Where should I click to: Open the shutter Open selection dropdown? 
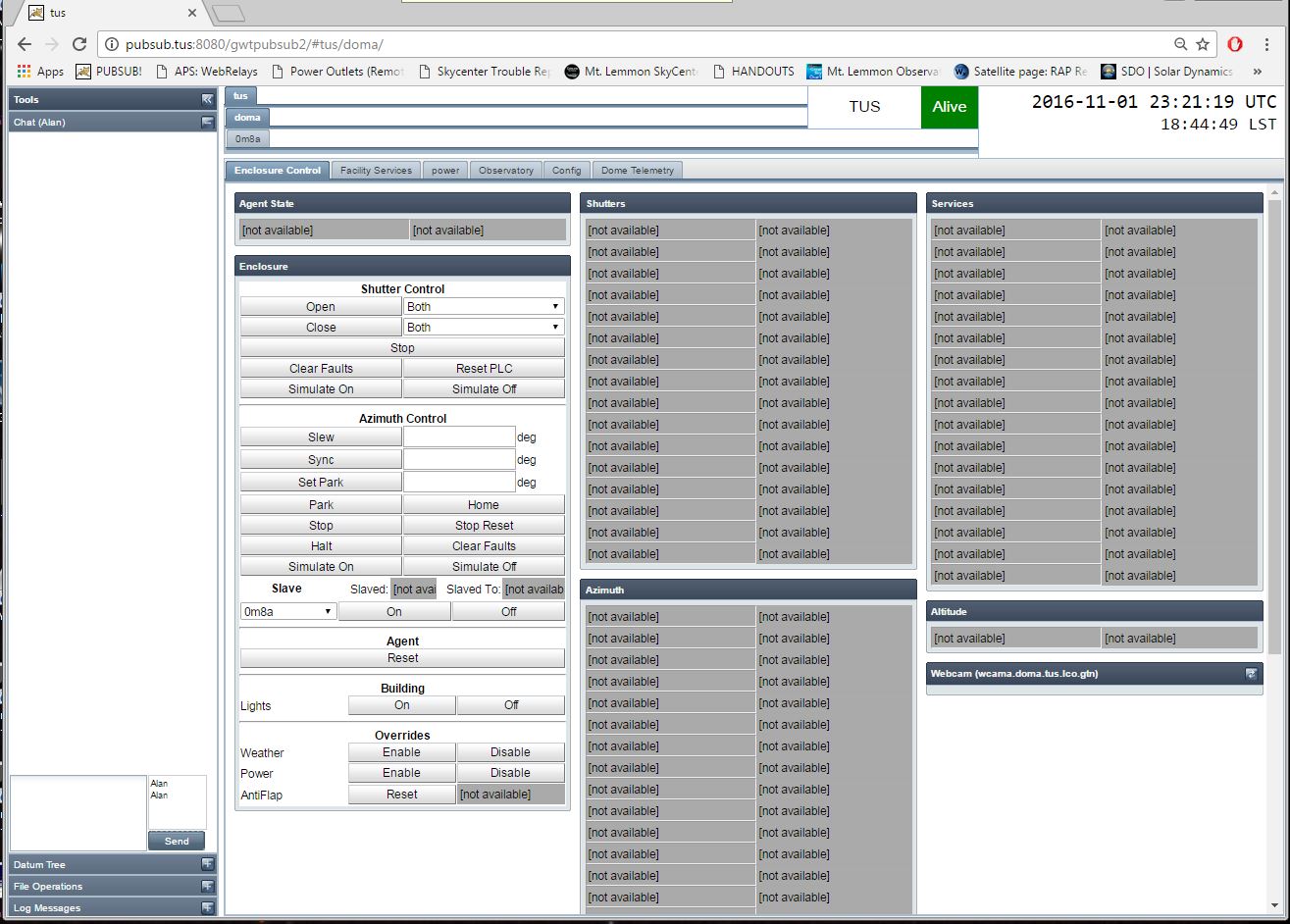(x=484, y=307)
